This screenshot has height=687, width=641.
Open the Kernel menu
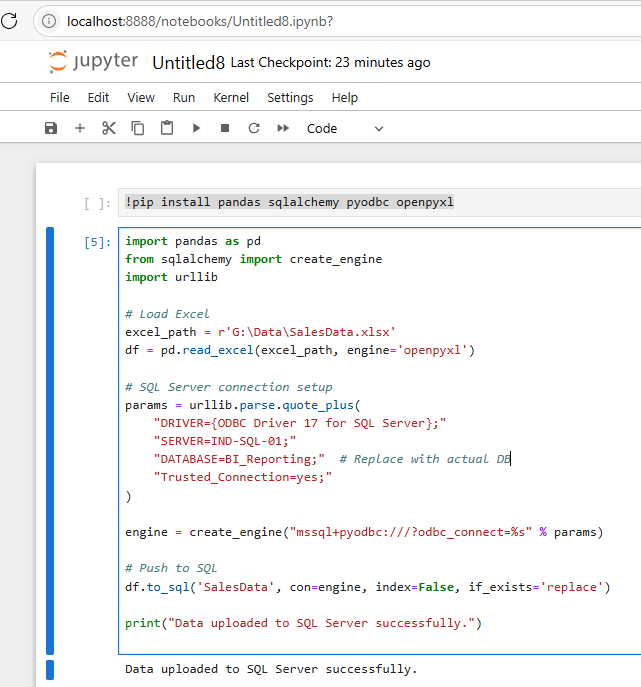tap(231, 97)
